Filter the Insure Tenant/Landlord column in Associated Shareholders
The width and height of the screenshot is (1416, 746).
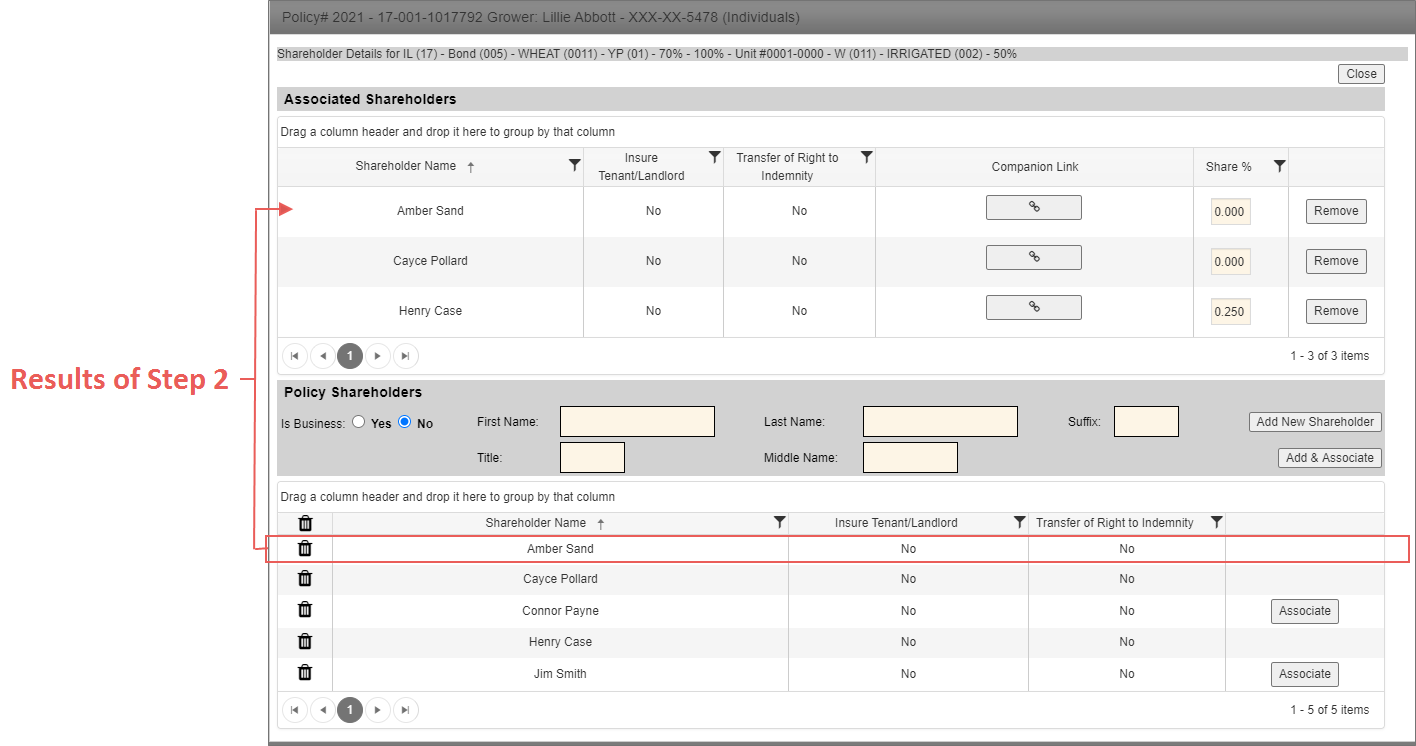(x=714, y=157)
